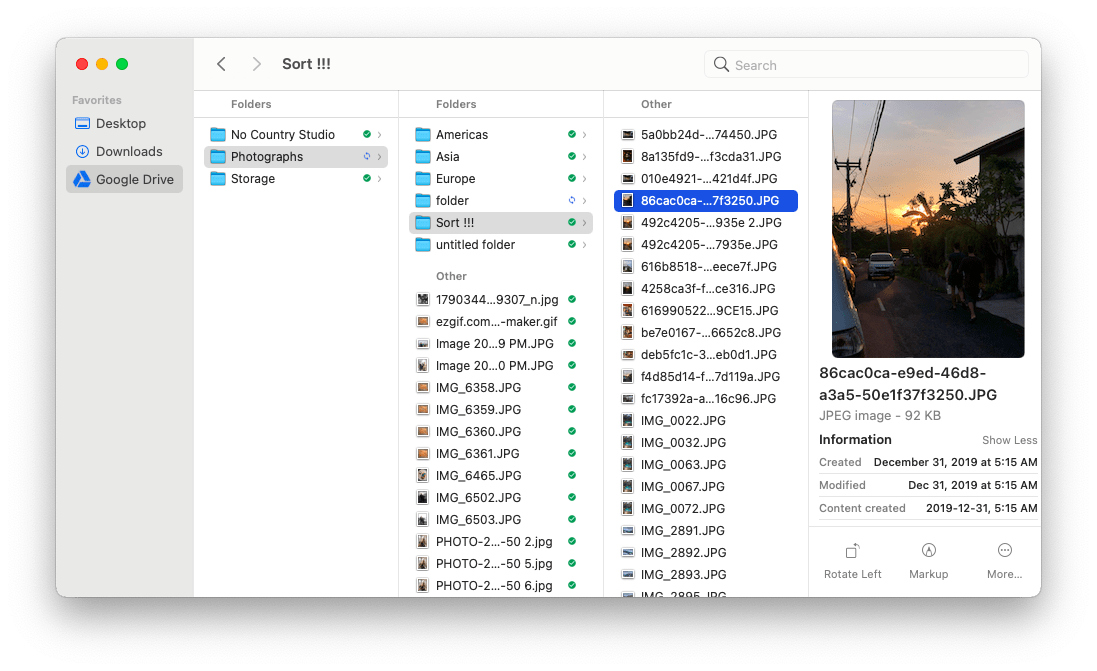Navigate back using the back arrow

pos(221,63)
